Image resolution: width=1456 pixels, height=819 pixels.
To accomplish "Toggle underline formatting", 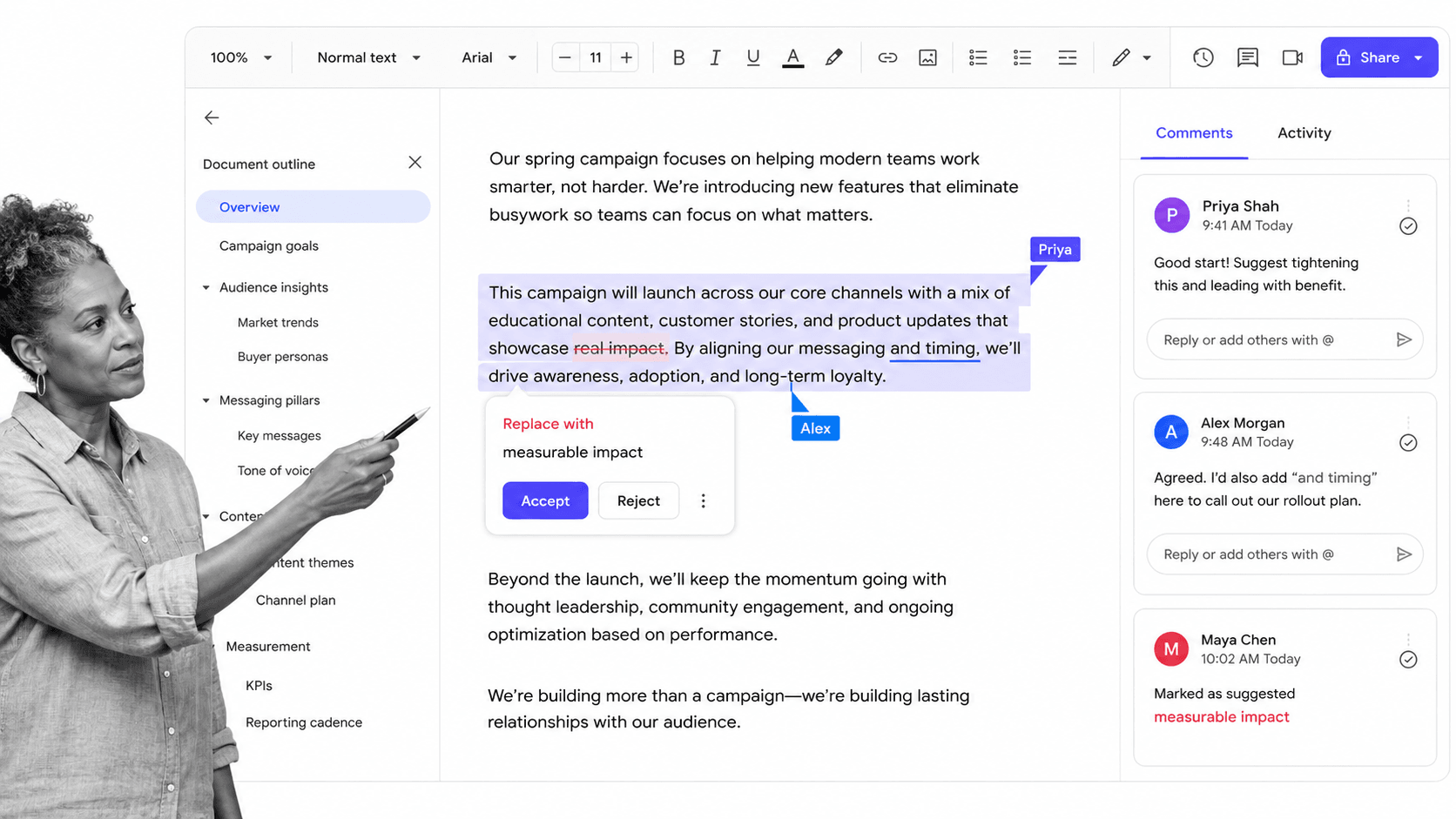I will 753,57.
